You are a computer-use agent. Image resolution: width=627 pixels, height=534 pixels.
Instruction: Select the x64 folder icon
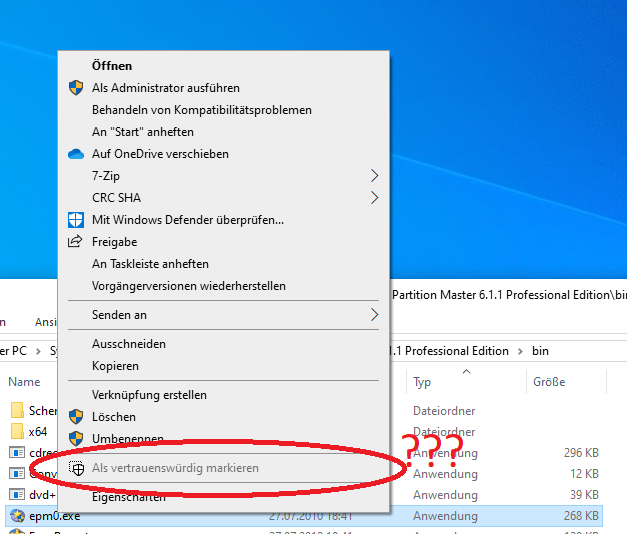tap(17, 431)
